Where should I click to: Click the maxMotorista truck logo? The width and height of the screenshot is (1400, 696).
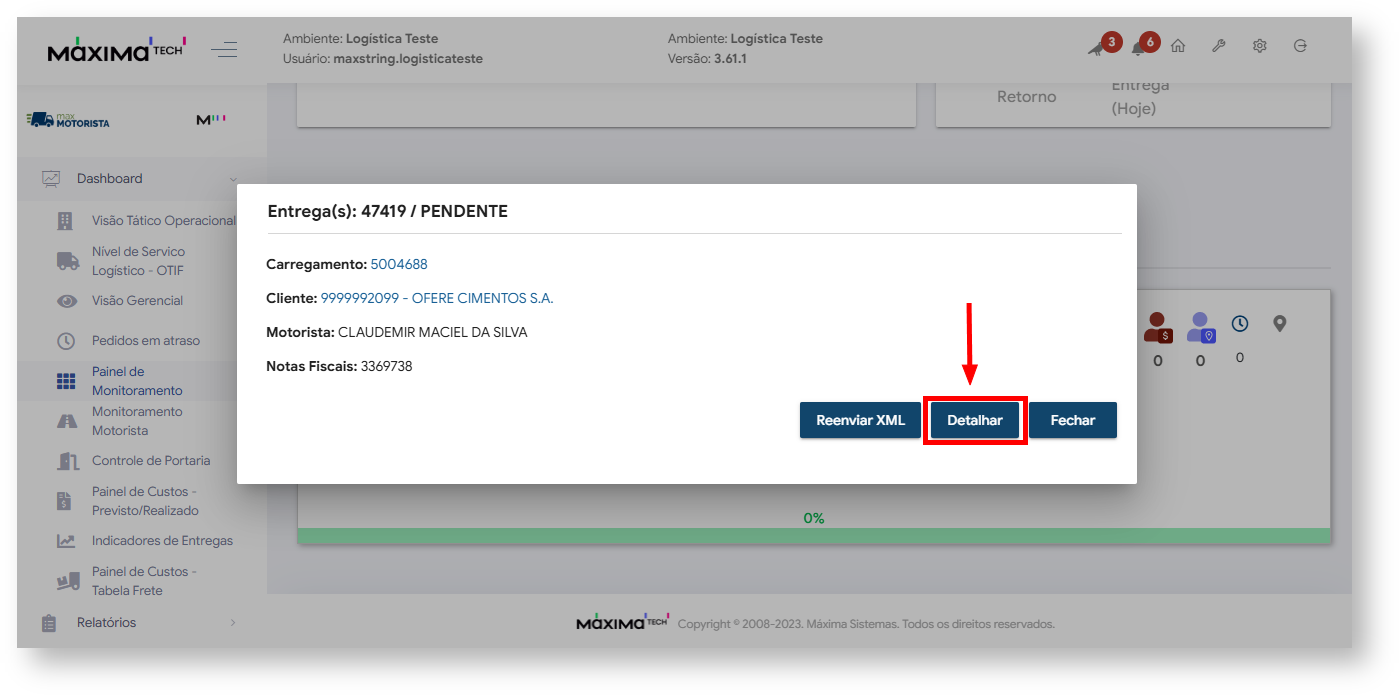pos(69,120)
